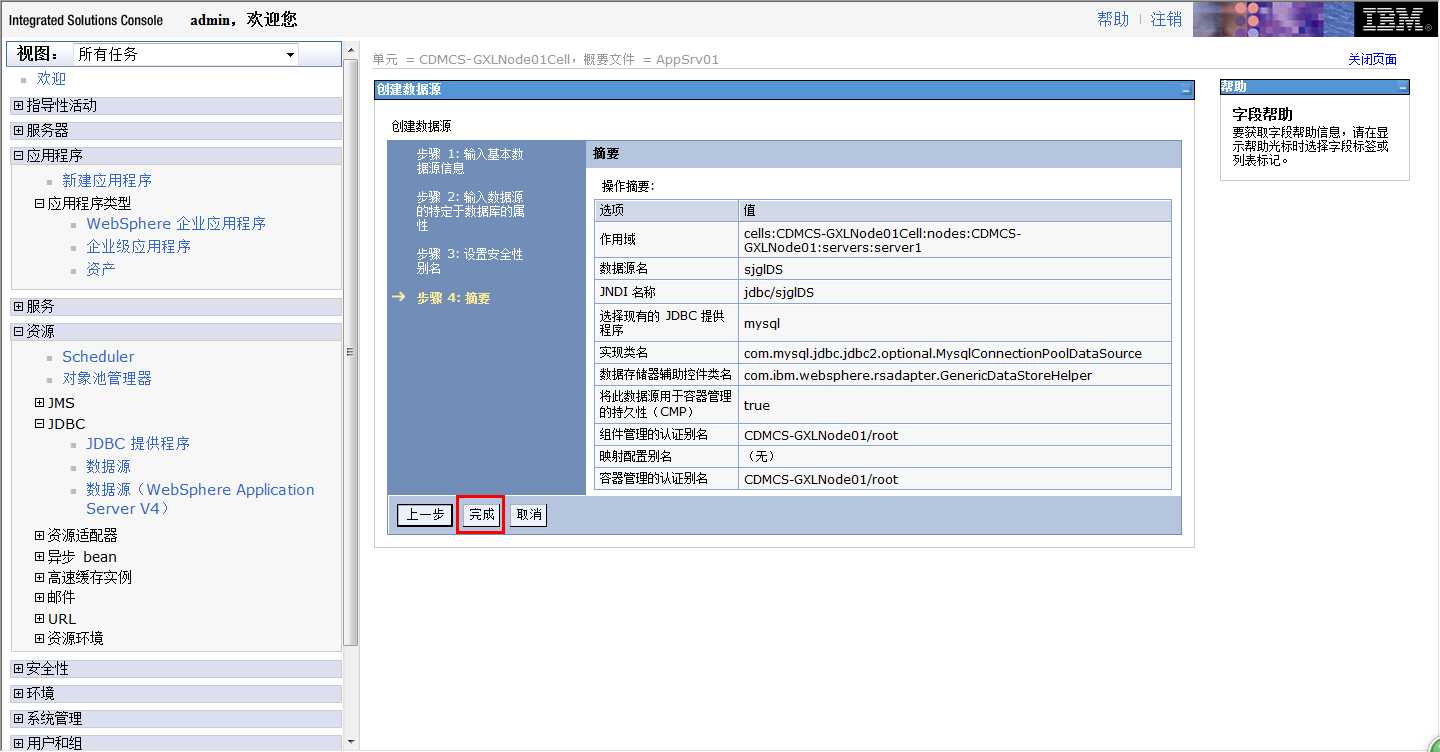Select 步骤 3: 设置安全性别名
This screenshot has height=752, width=1440.
pos(470,261)
